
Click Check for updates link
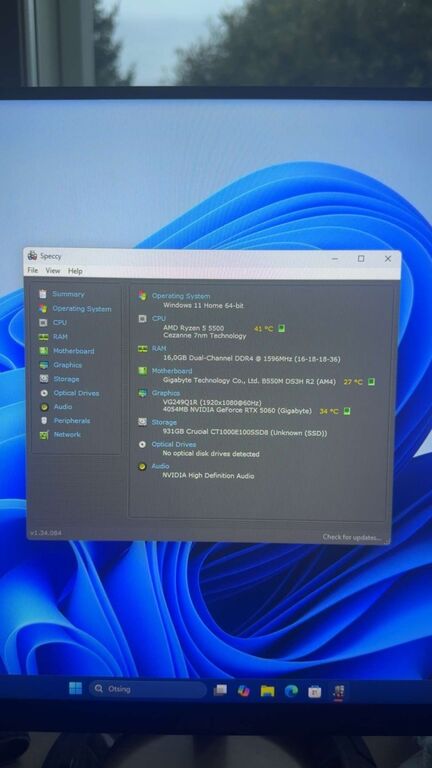click(352, 537)
